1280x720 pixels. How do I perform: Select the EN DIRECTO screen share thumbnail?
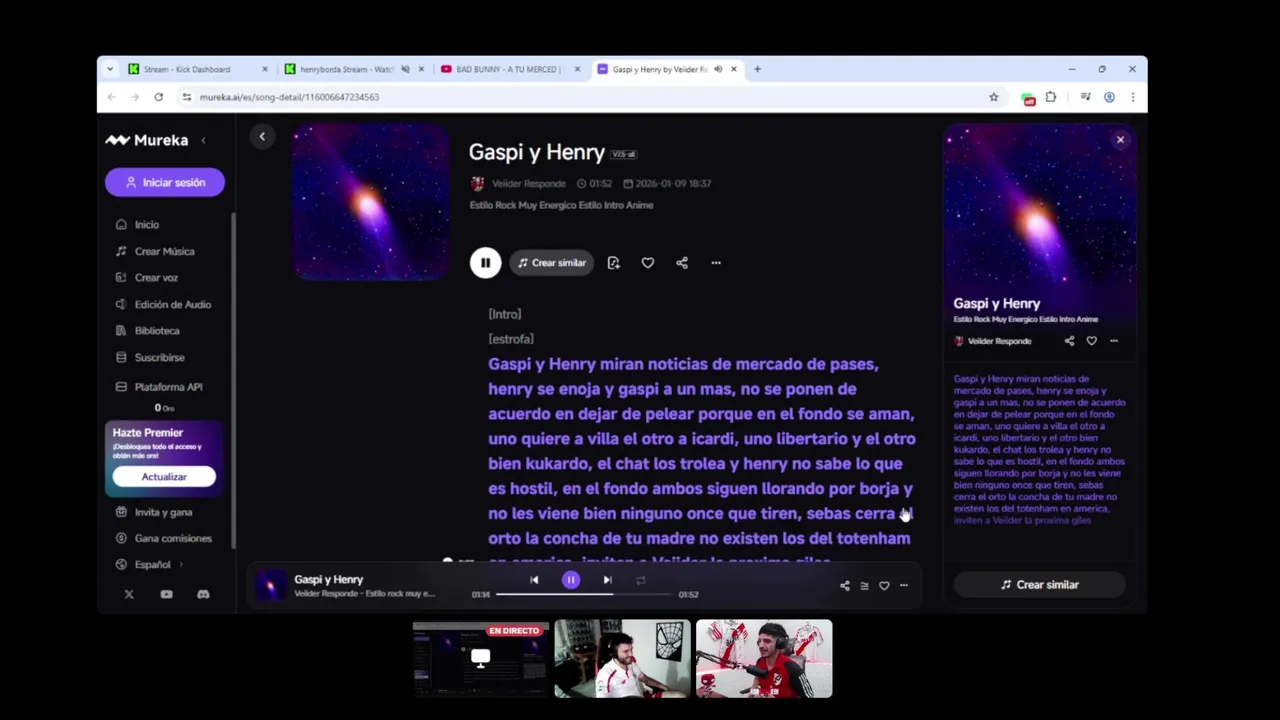point(480,659)
